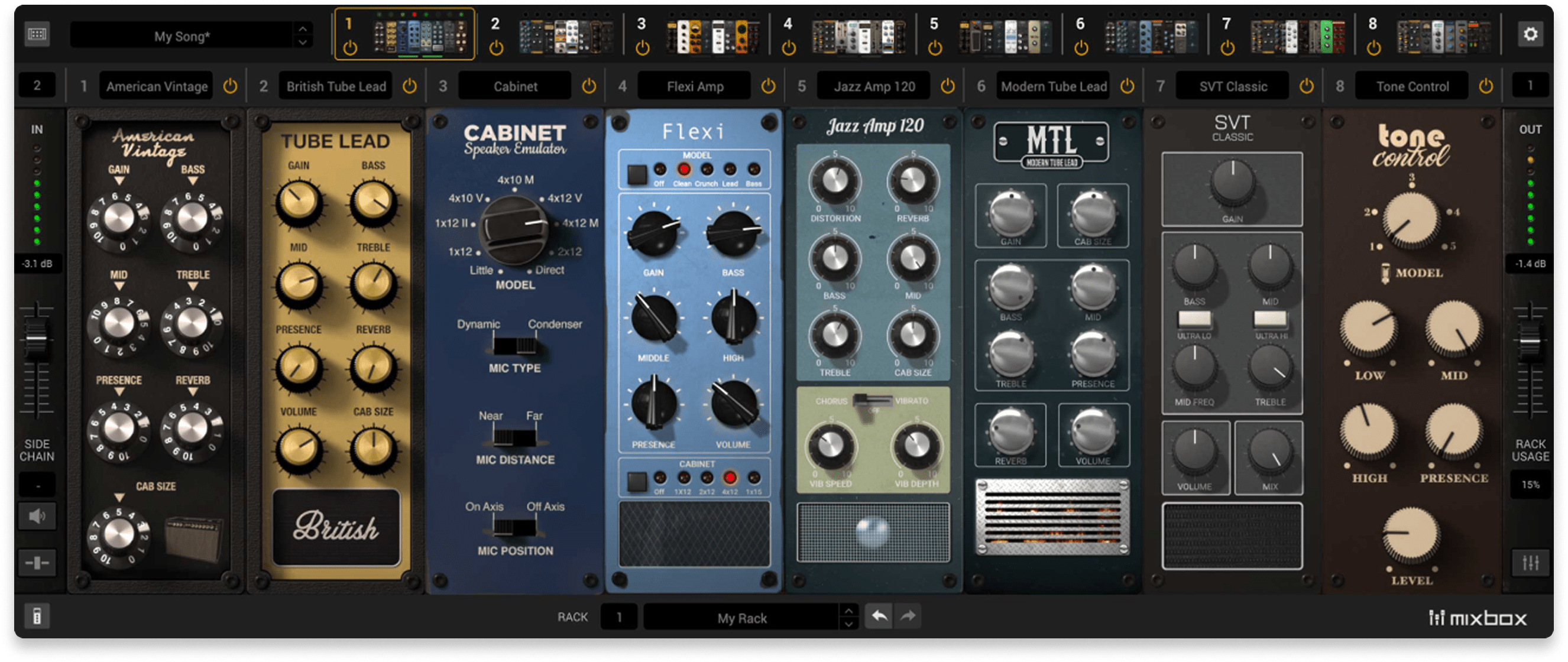The image size is (1568, 662).
Task: Click the Side Chain value field
Action: [37, 485]
